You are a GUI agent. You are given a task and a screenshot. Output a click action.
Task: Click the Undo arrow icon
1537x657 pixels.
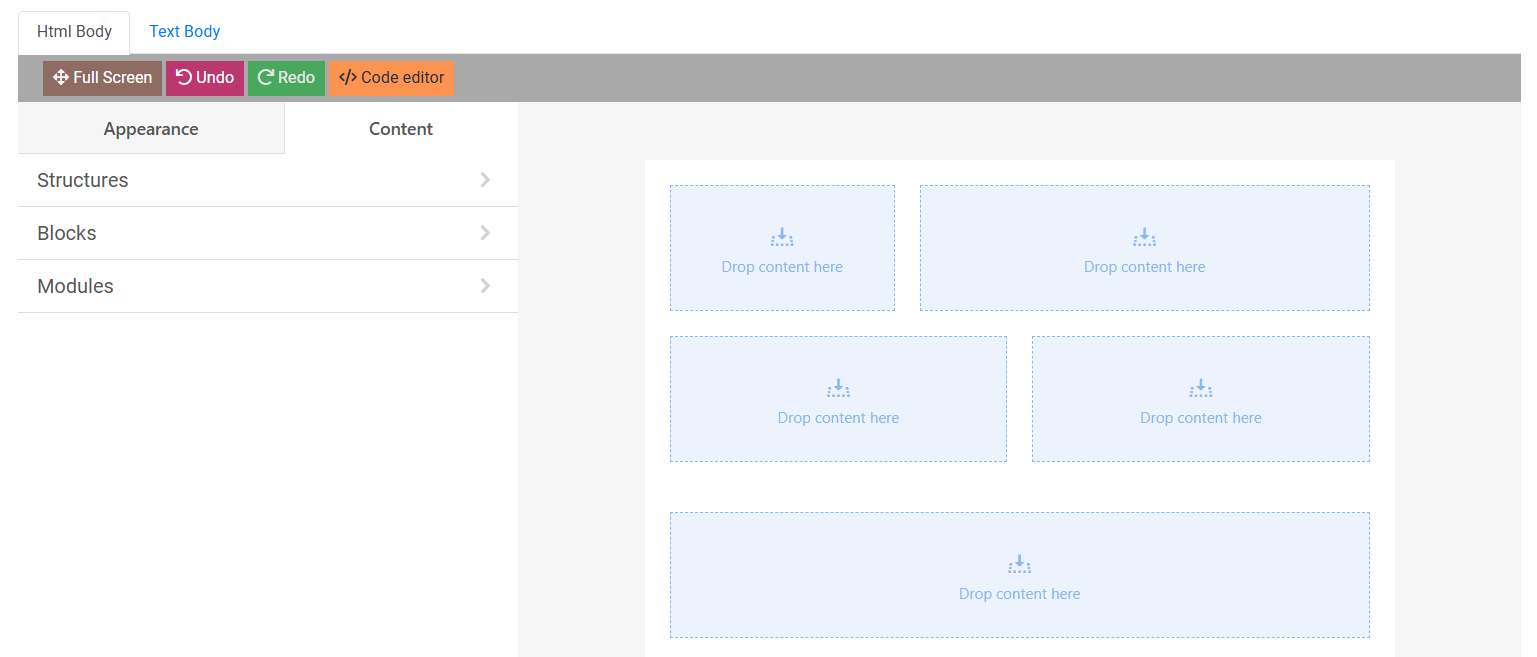[x=183, y=78]
